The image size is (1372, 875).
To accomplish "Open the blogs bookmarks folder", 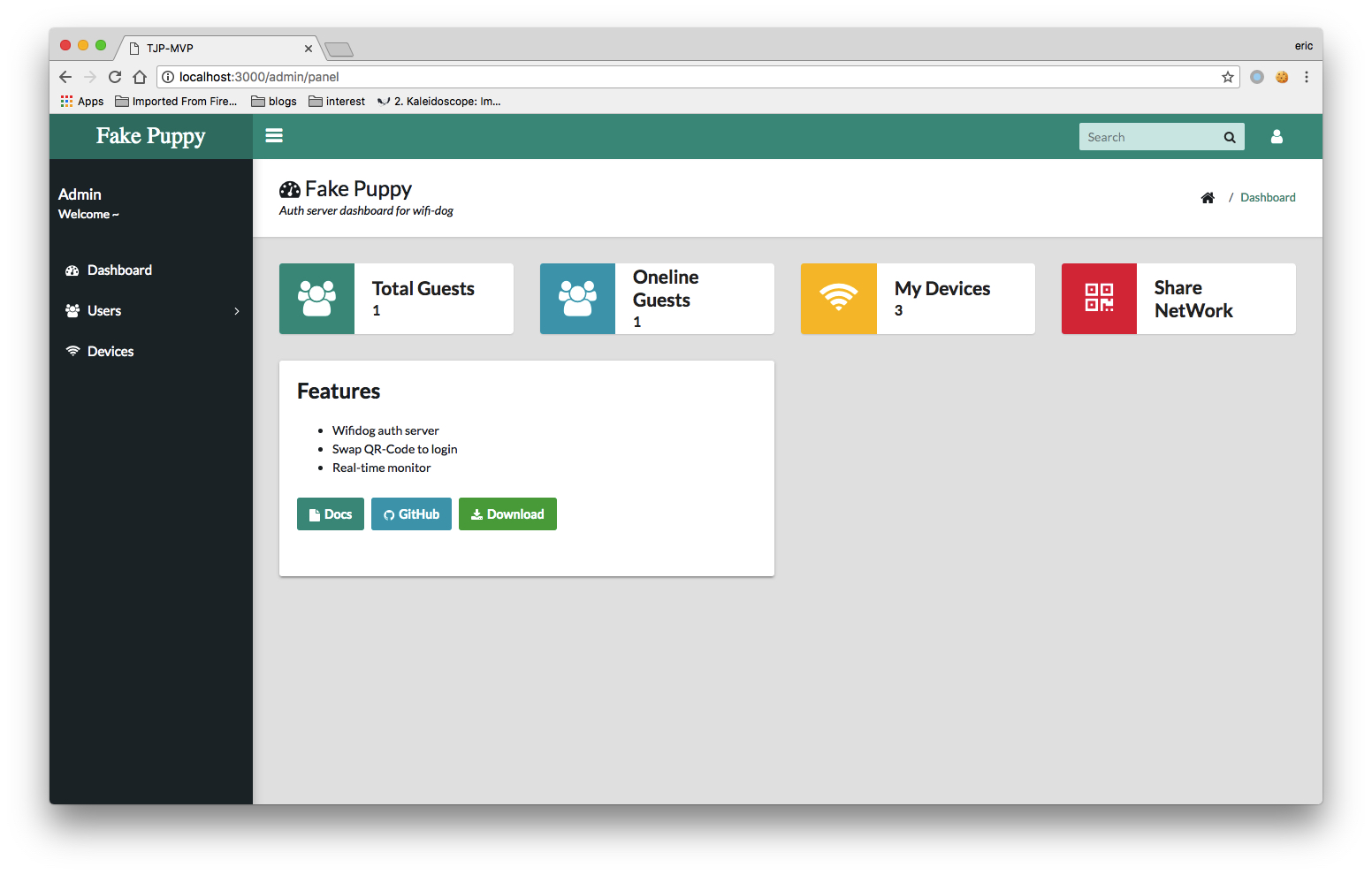I will click(274, 101).
